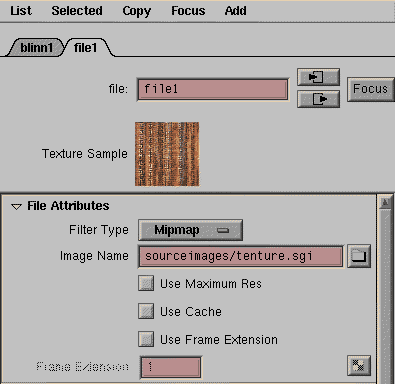The image size is (395, 384).
Task: Click the wood Texture Sample swatch
Action: point(167,154)
